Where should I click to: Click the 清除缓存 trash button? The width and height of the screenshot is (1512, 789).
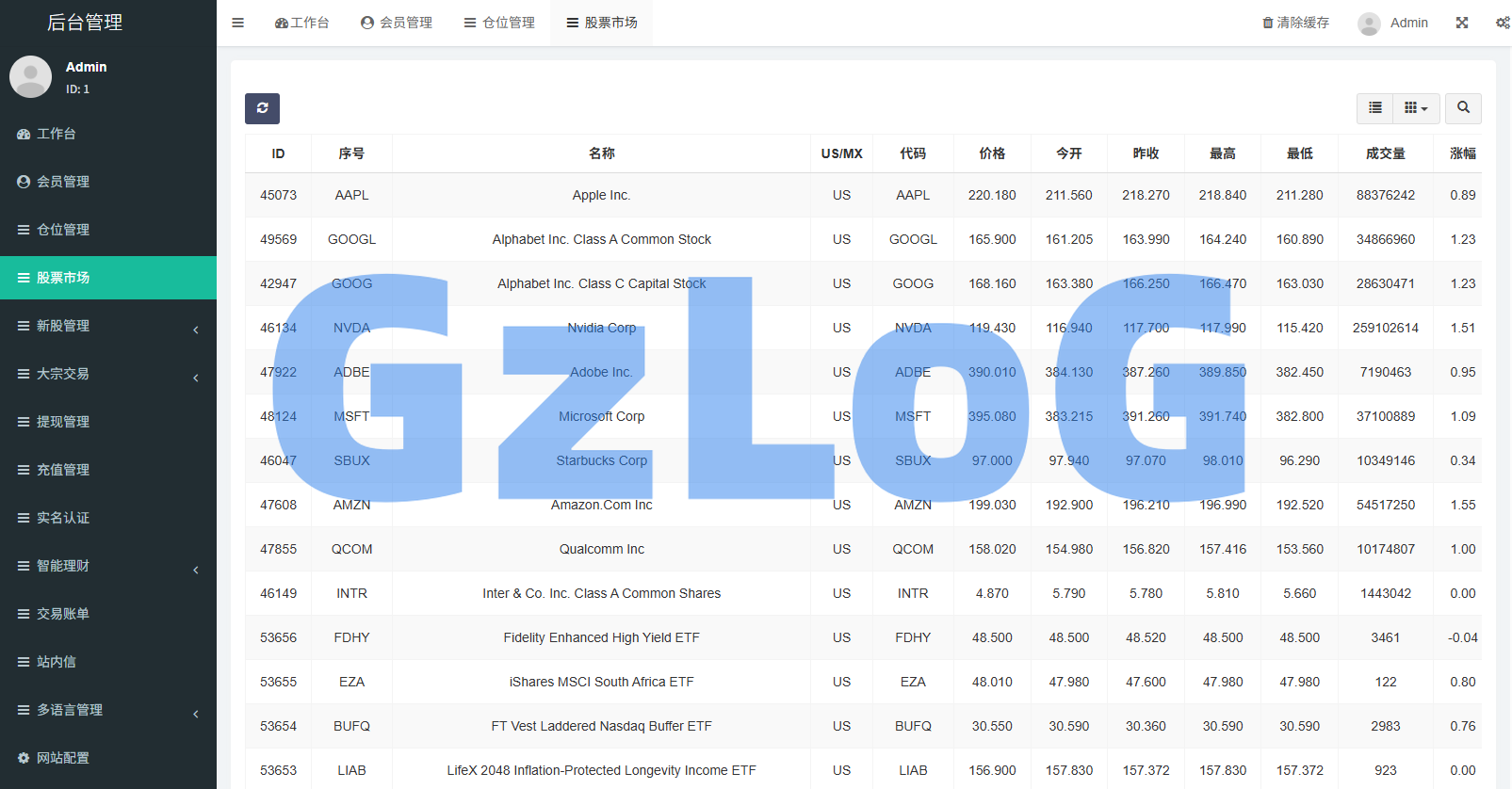(1296, 23)
